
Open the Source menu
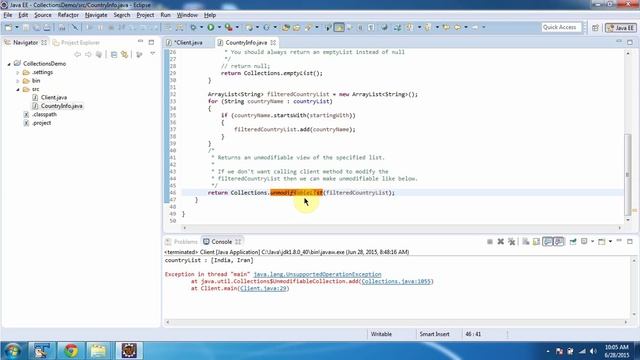pyautogui.click(x=43, y=15)
